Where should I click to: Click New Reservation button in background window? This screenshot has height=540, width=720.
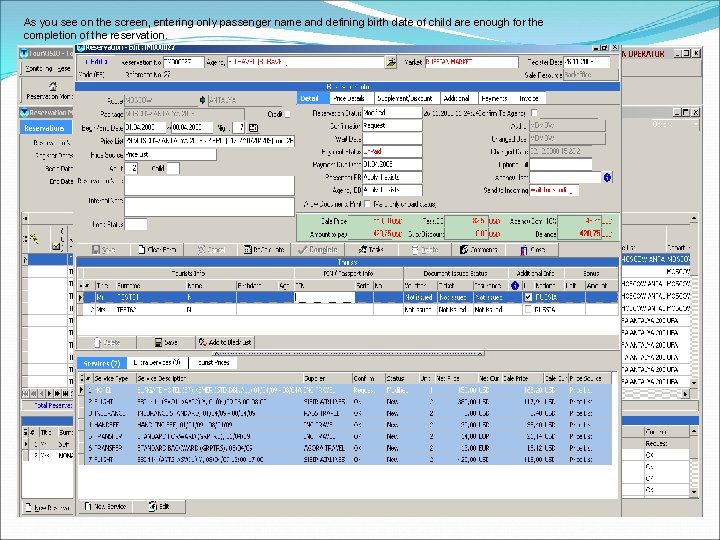tap(47, 508)
